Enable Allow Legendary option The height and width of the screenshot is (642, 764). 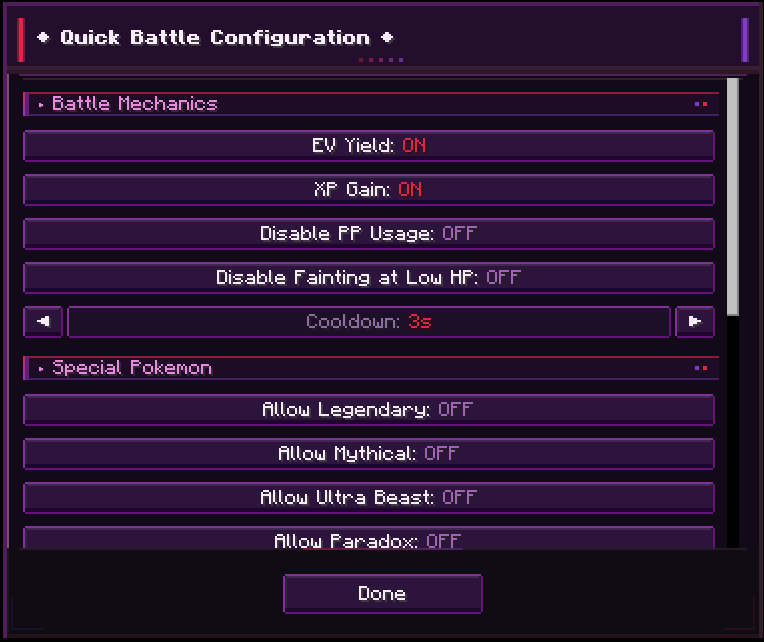(369, 410)
